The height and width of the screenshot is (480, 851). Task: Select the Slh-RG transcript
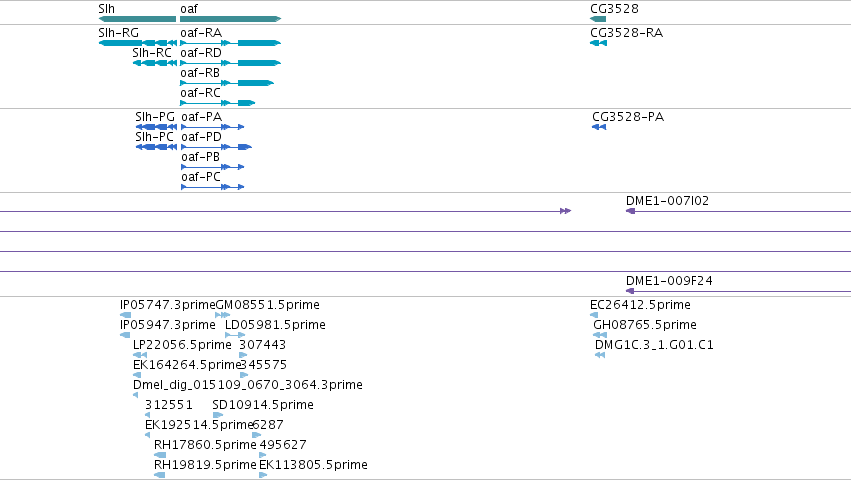(137, 43)
